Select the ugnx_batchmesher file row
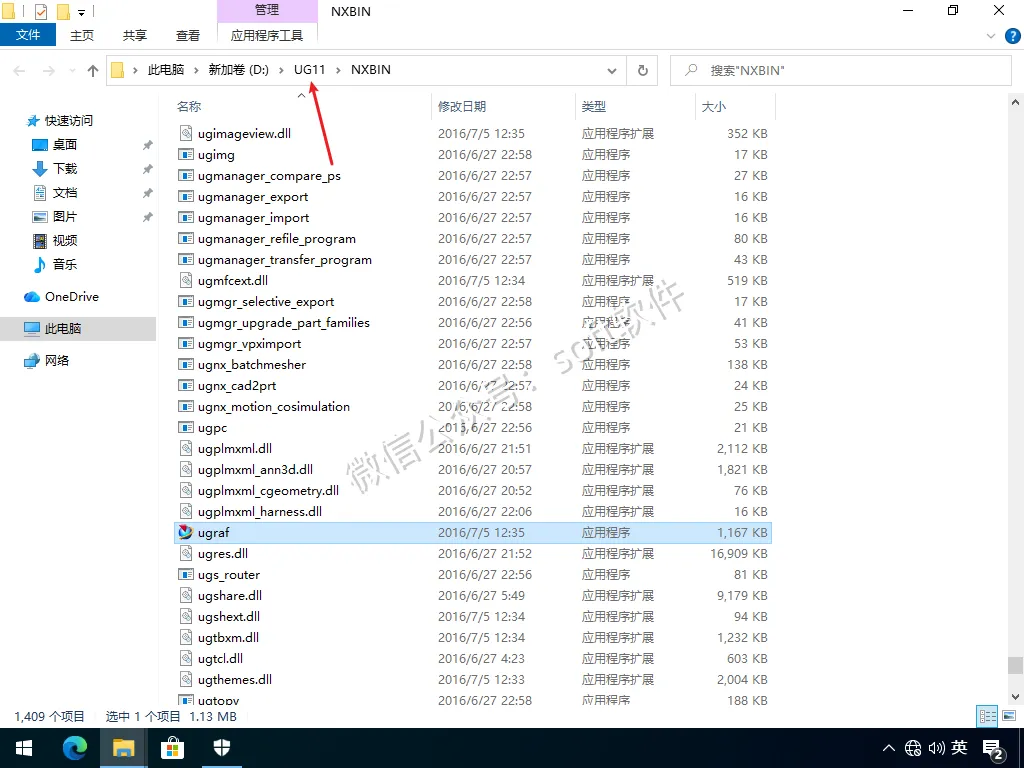Viewport: 1024px width, 768px height. 473,364
